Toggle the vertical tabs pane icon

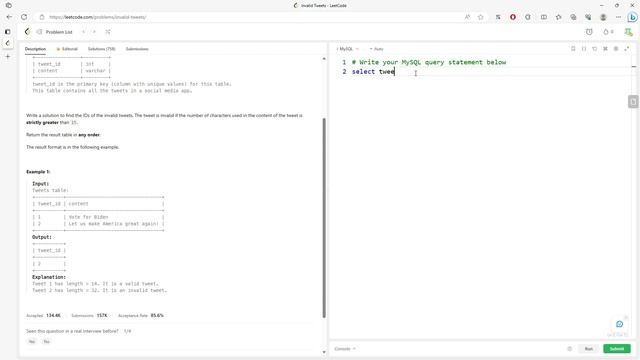pyautogui.click(x=8, y=31)
